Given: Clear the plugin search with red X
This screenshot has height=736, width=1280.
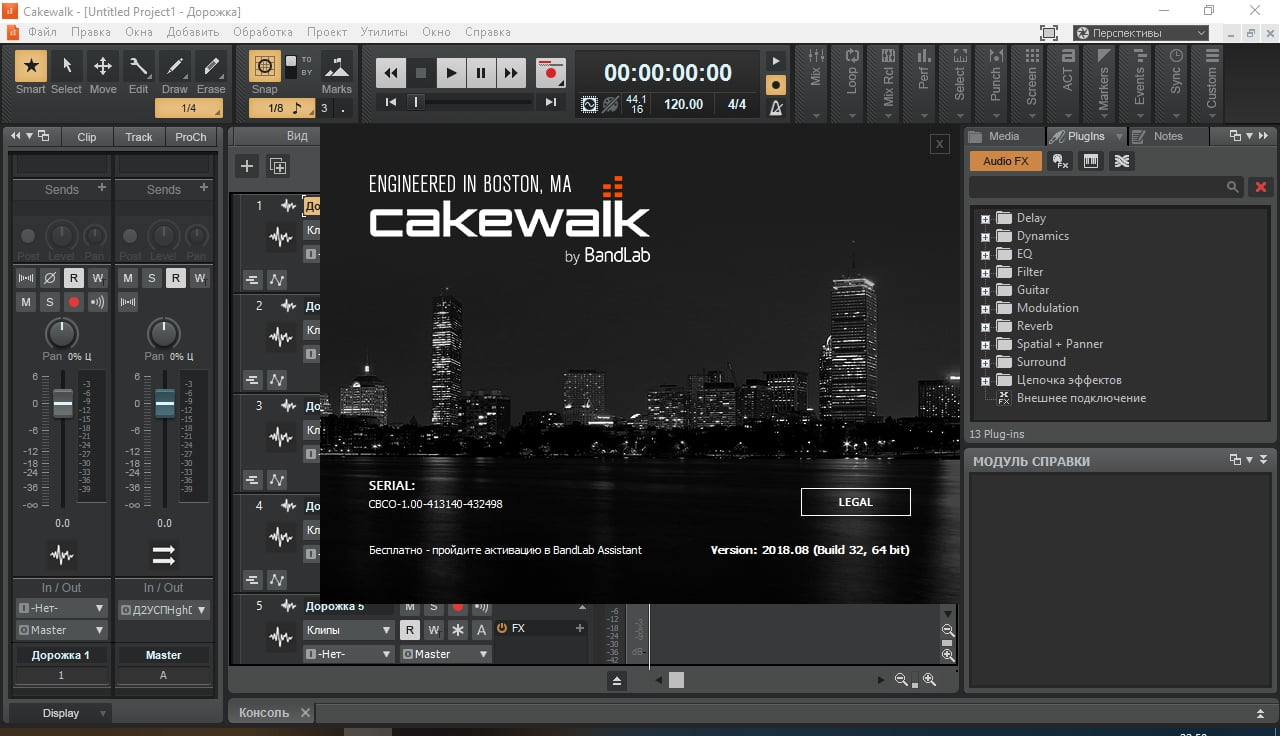Looking at the screenshot, I should (1261, 187).
